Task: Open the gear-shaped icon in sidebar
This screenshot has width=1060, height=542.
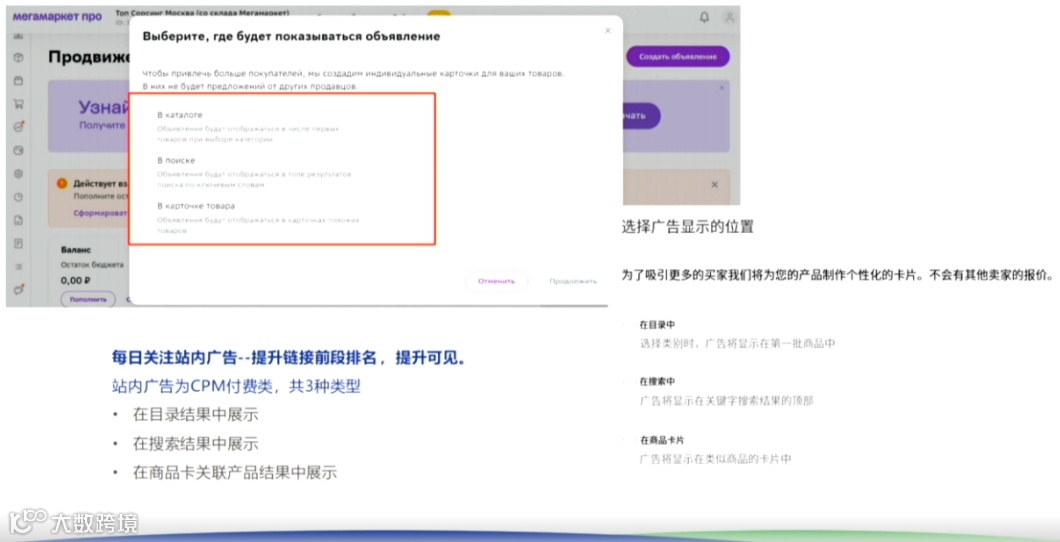Action: [x=19, y=174]
